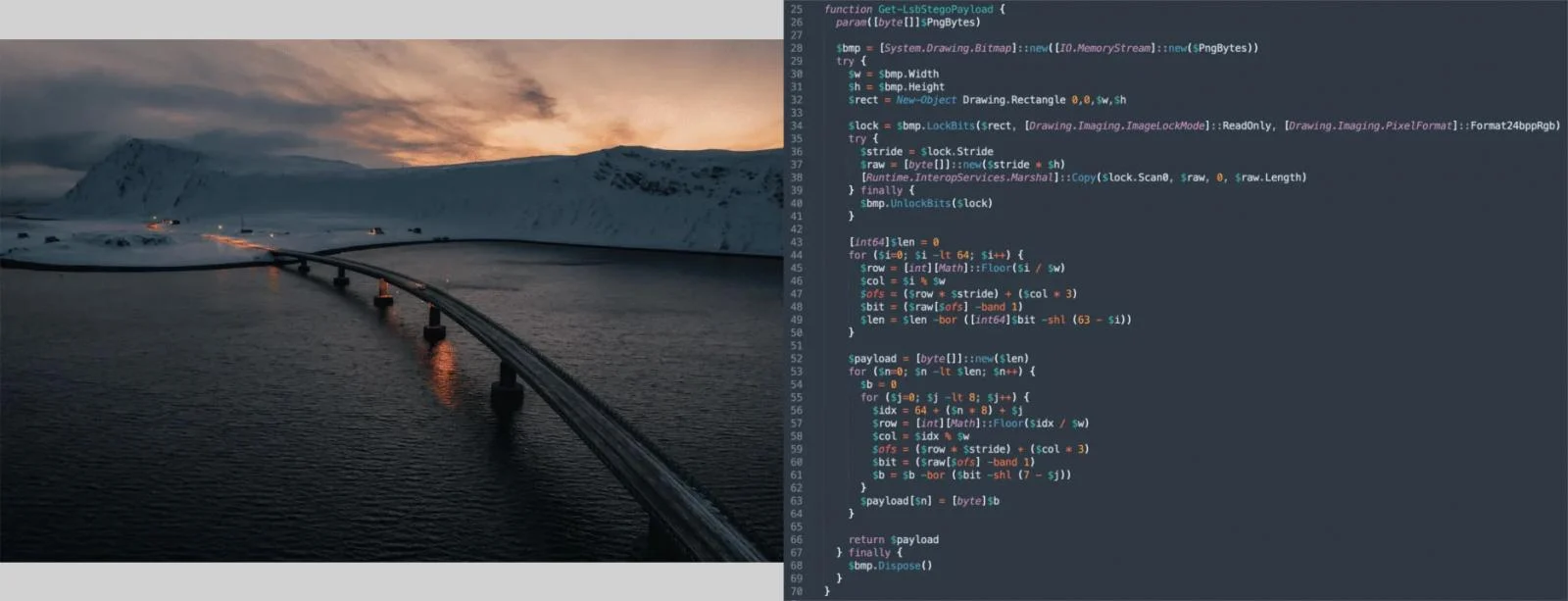The width and height of the screenshot is (1568, 601).
Task: Click the bridge landscape photo
Action: 392,300
